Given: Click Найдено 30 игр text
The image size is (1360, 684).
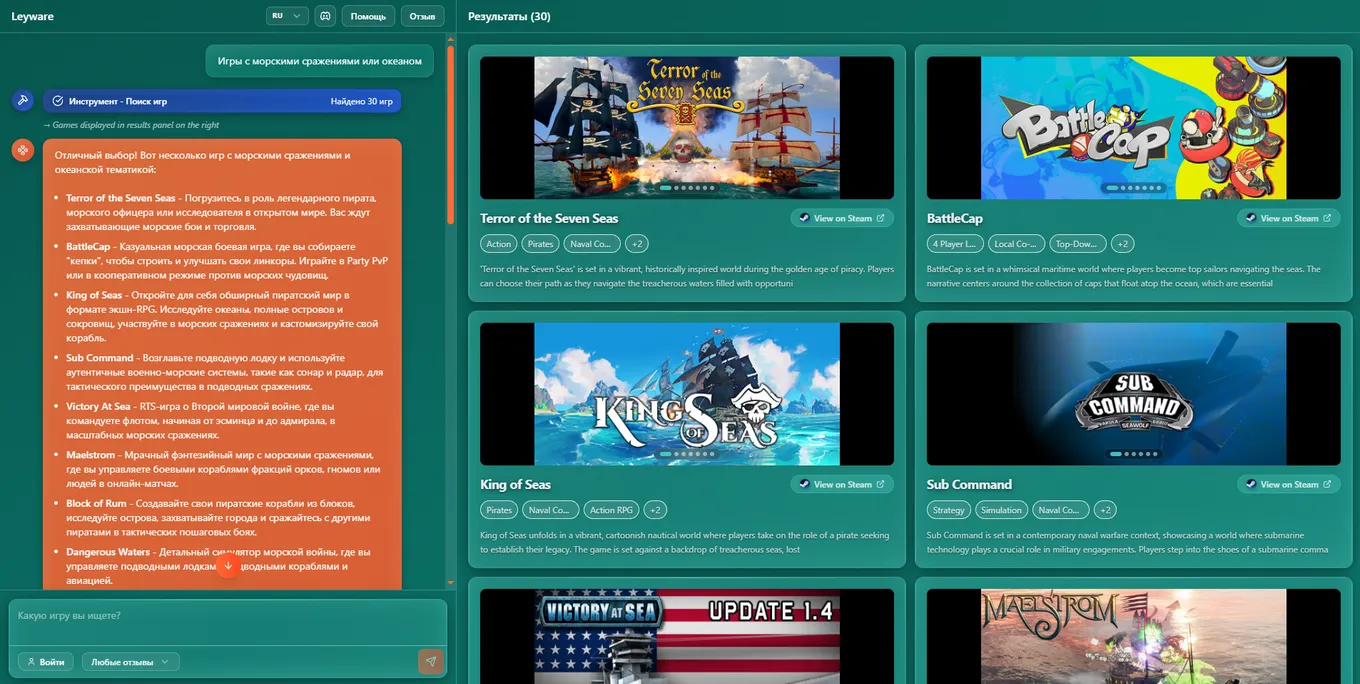Looking at the screenshot, I should [x=361, y=101].
